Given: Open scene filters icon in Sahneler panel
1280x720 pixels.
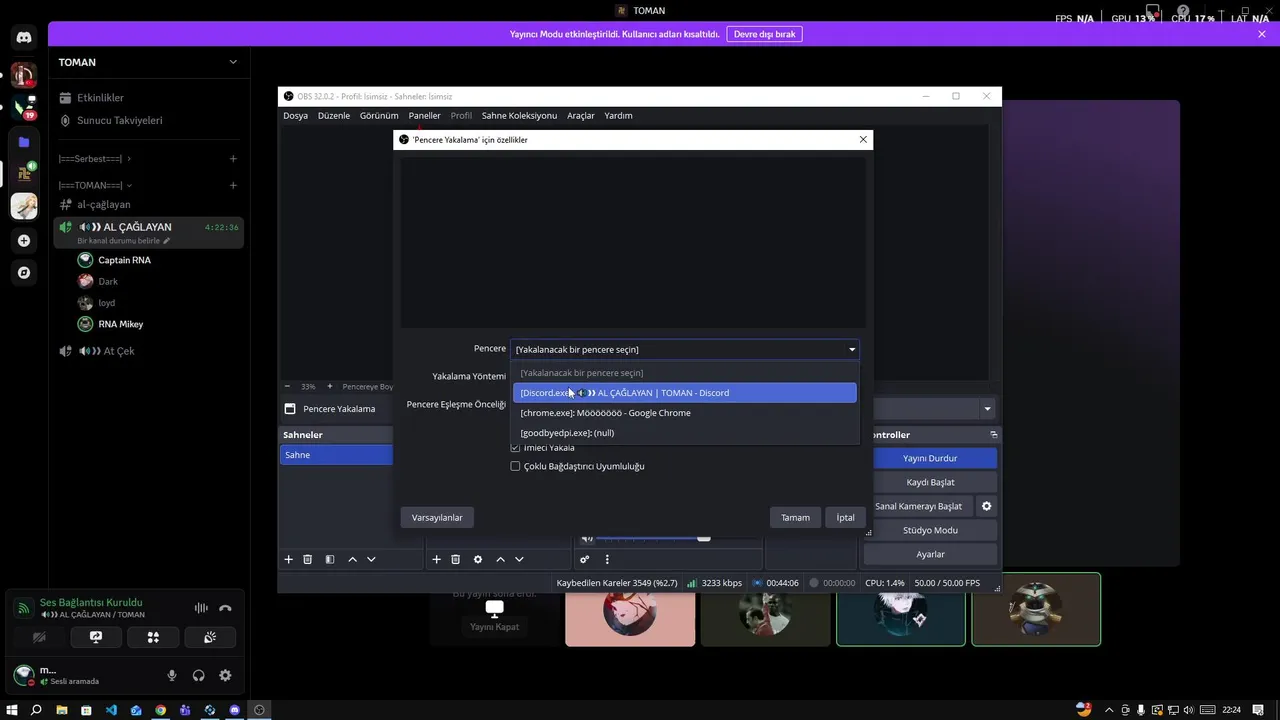Looking at the screenshot, I should [x=330, y=559].
